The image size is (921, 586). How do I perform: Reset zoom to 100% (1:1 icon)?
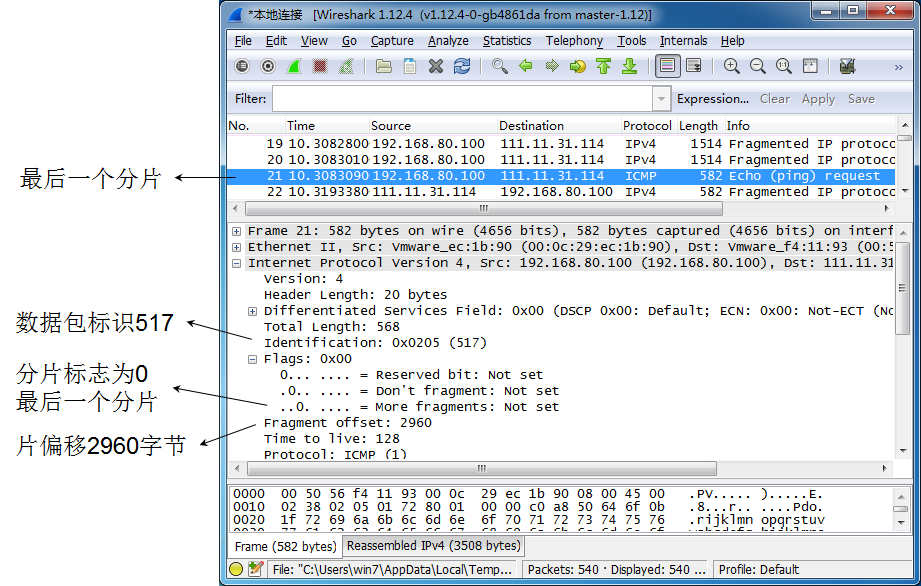pos(784,66)
